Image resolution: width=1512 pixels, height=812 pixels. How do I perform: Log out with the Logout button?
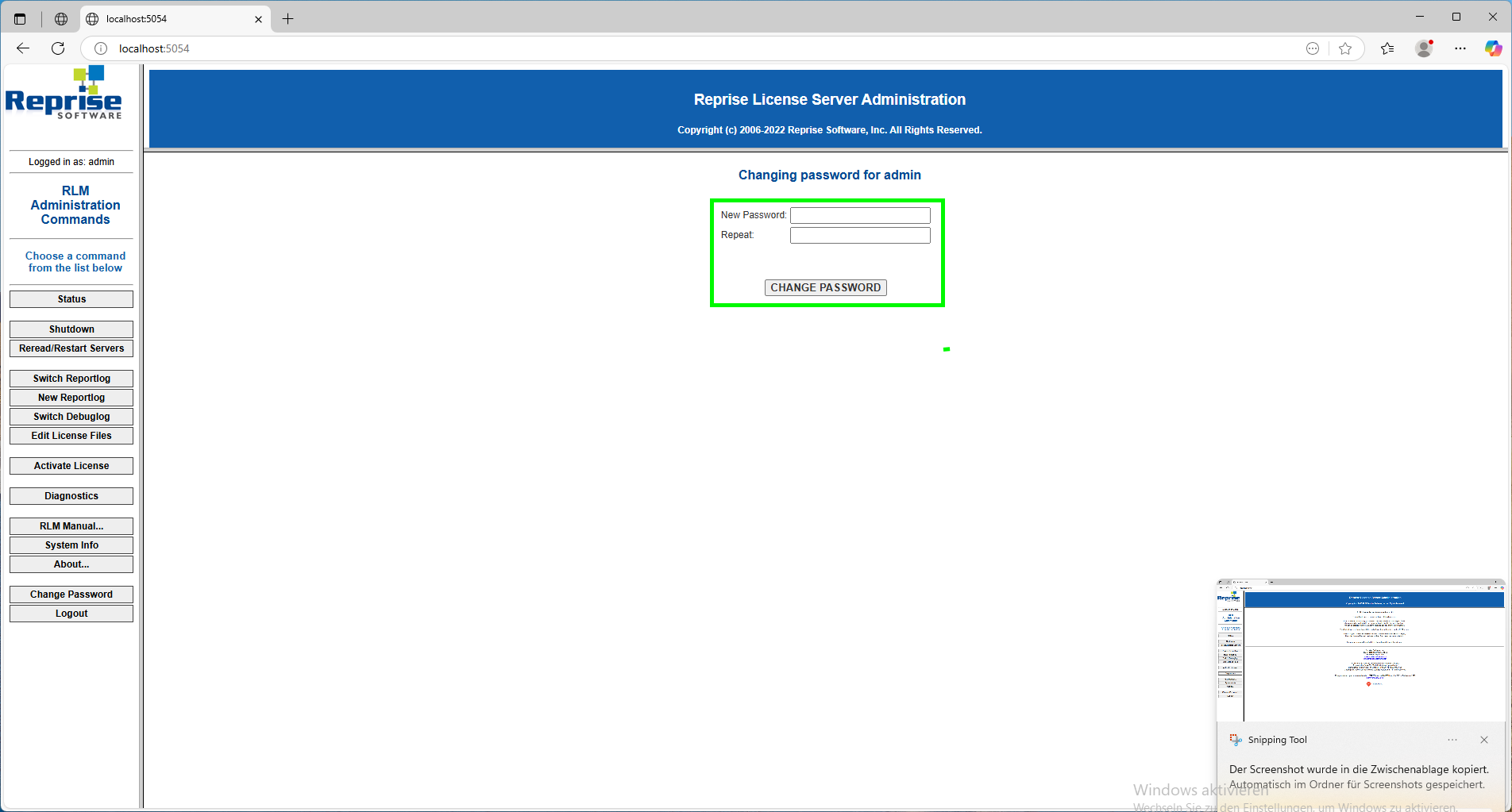(71, 614)
